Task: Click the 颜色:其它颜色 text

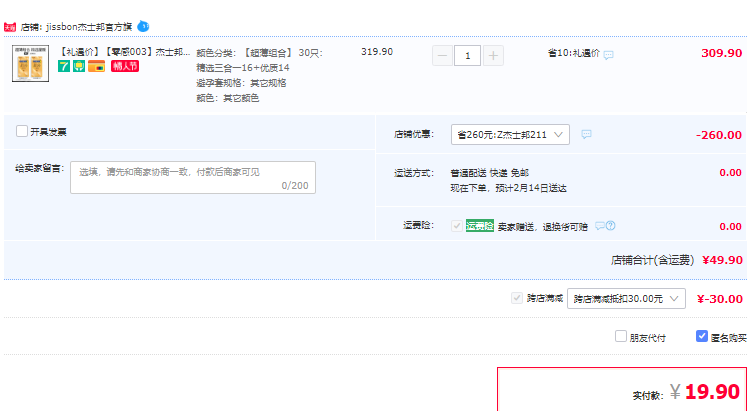Action: pyautogui.click(x=228, y=98)
